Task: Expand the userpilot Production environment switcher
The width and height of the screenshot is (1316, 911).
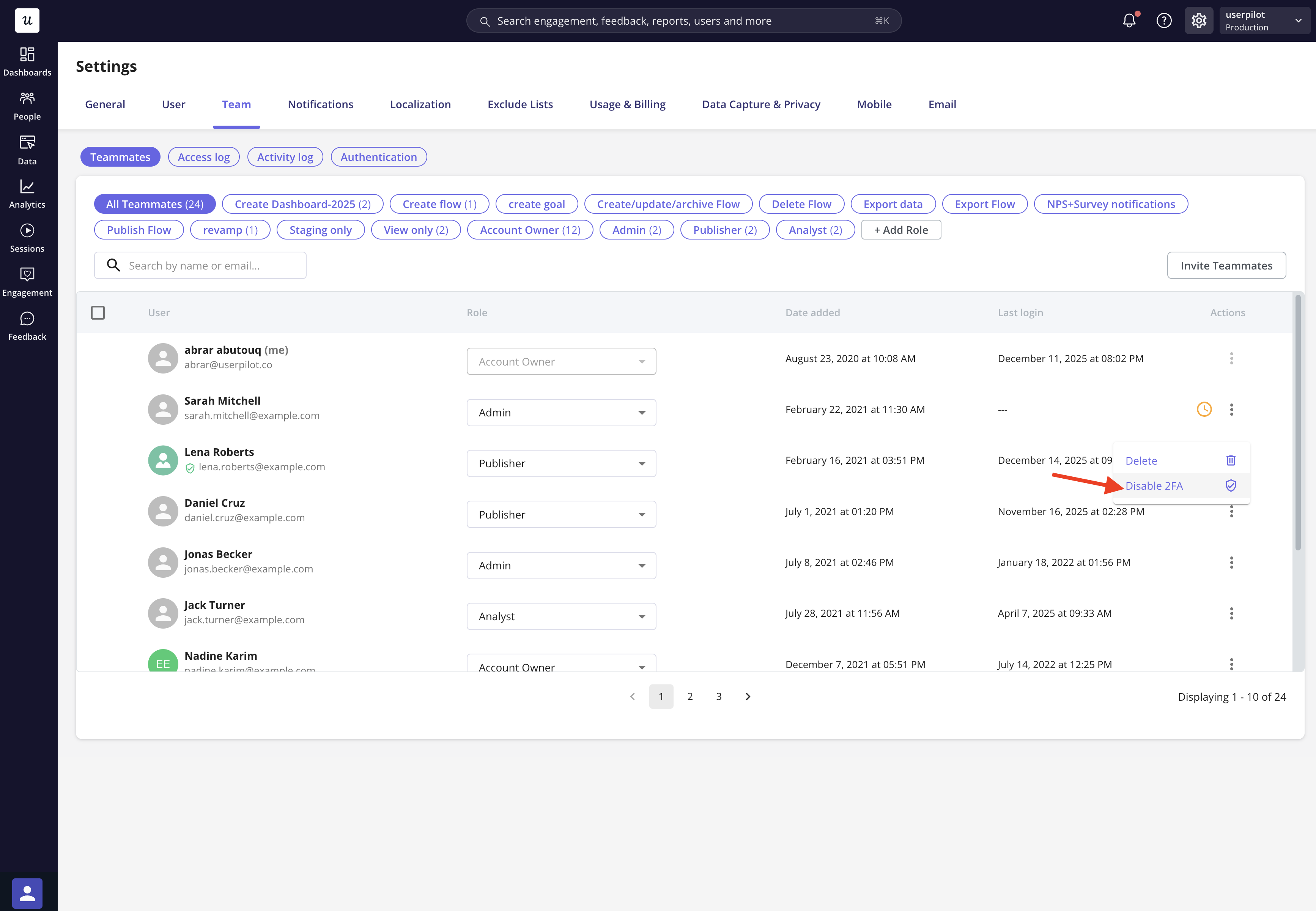Action: pos(1264,21)
